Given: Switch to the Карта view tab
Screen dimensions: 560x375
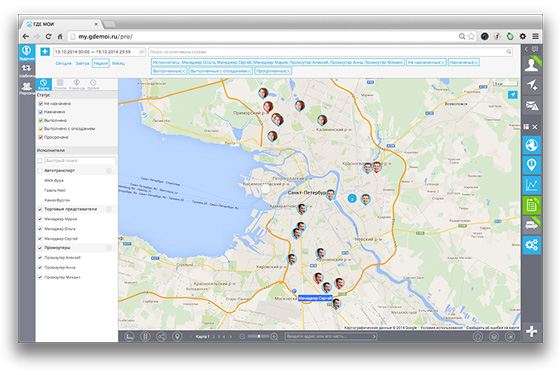Looking at the screenshot, I should [x=44, y=85].
